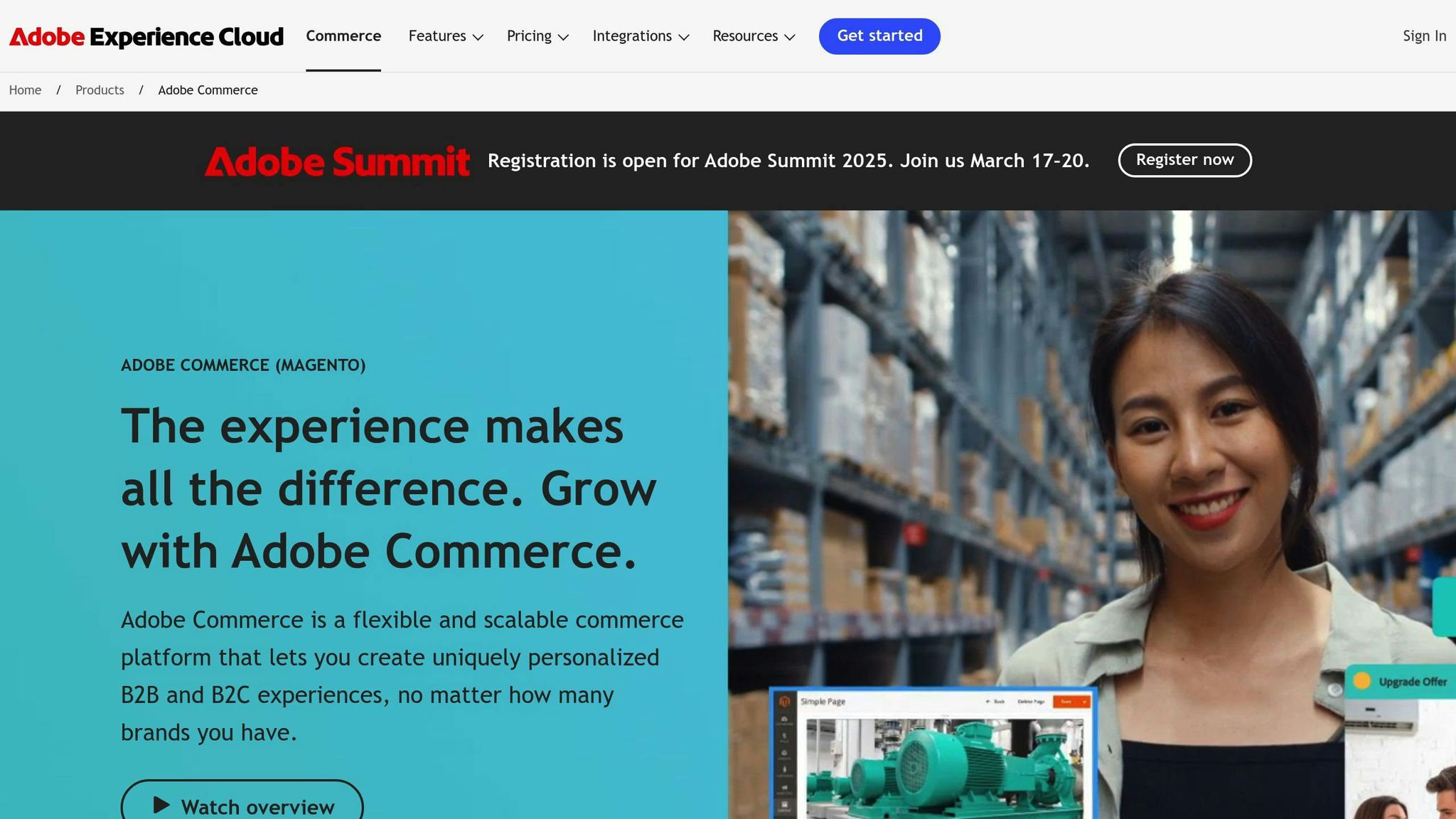The height and width of the screenshot is (819, 1456).
Task: Select the Commerce tab
Action: [343, 36]
